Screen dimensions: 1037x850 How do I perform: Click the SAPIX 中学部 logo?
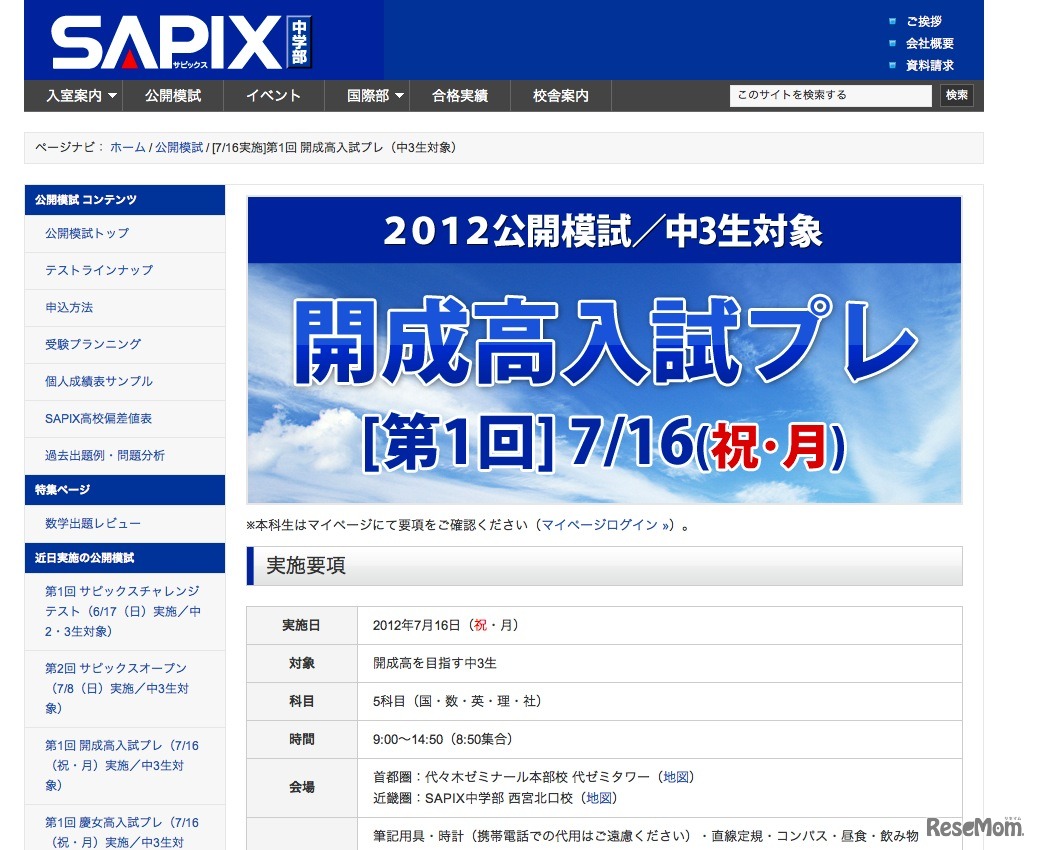click(181, 42)
